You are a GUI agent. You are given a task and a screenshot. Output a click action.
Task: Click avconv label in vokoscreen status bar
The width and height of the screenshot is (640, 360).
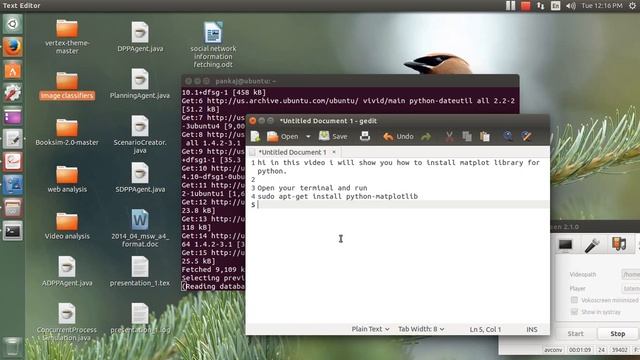(553, 350)
